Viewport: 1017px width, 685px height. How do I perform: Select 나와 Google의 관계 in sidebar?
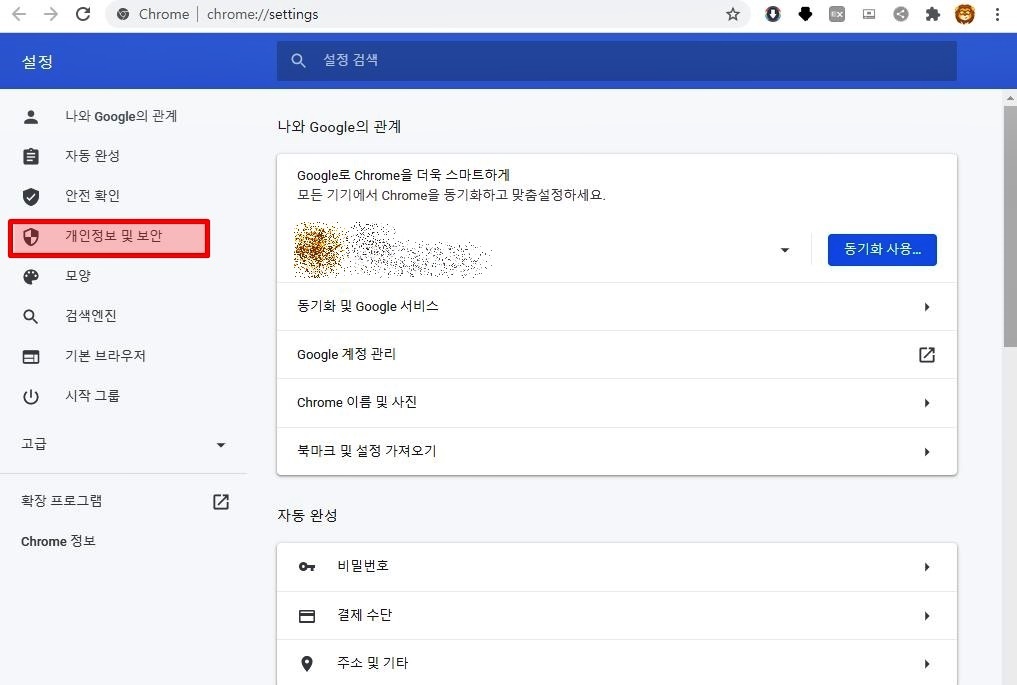click(121, 117)
